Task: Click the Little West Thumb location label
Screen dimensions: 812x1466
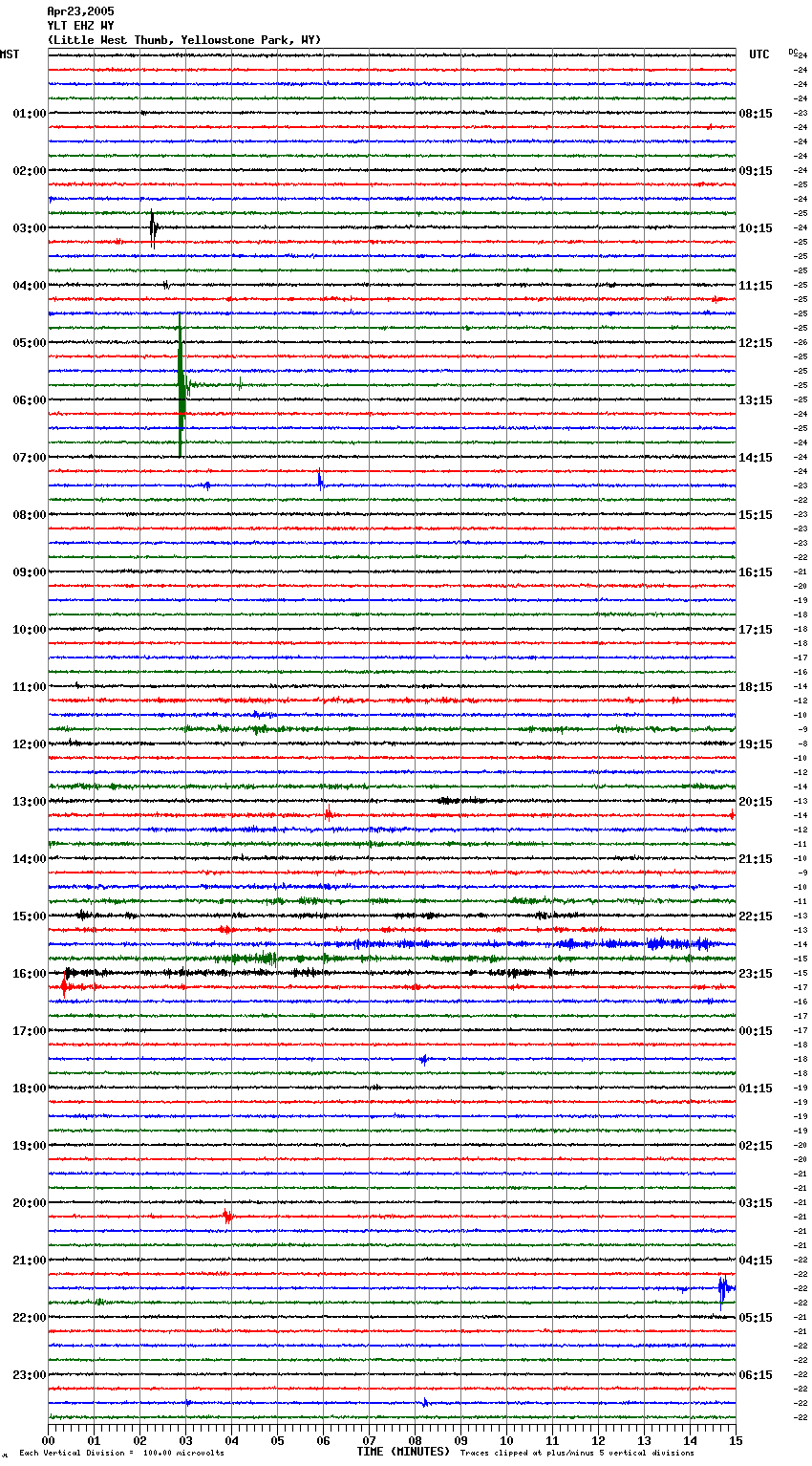Action: click(184, 40)
